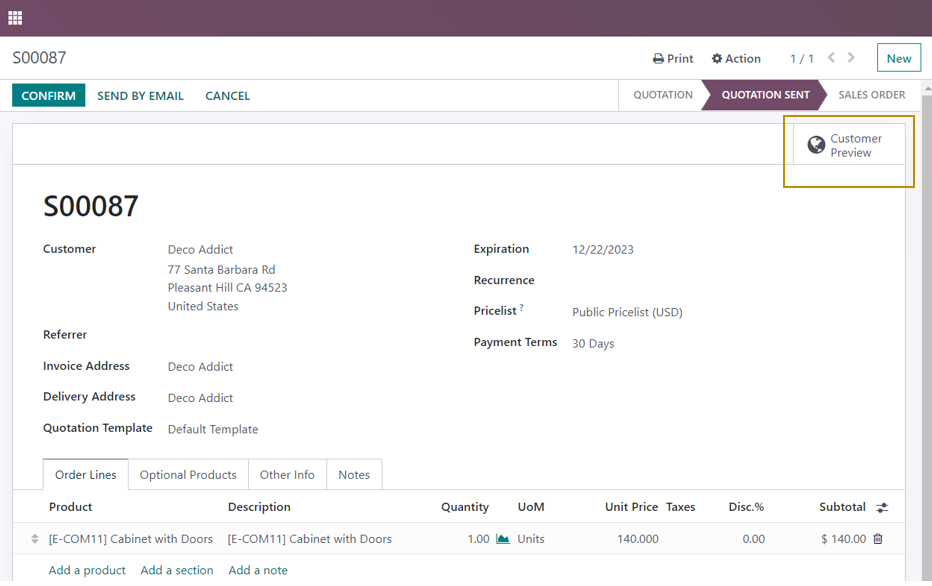Open the apps grid menu icon
This screenshot has width=932, height=586.
pos(15,18)
